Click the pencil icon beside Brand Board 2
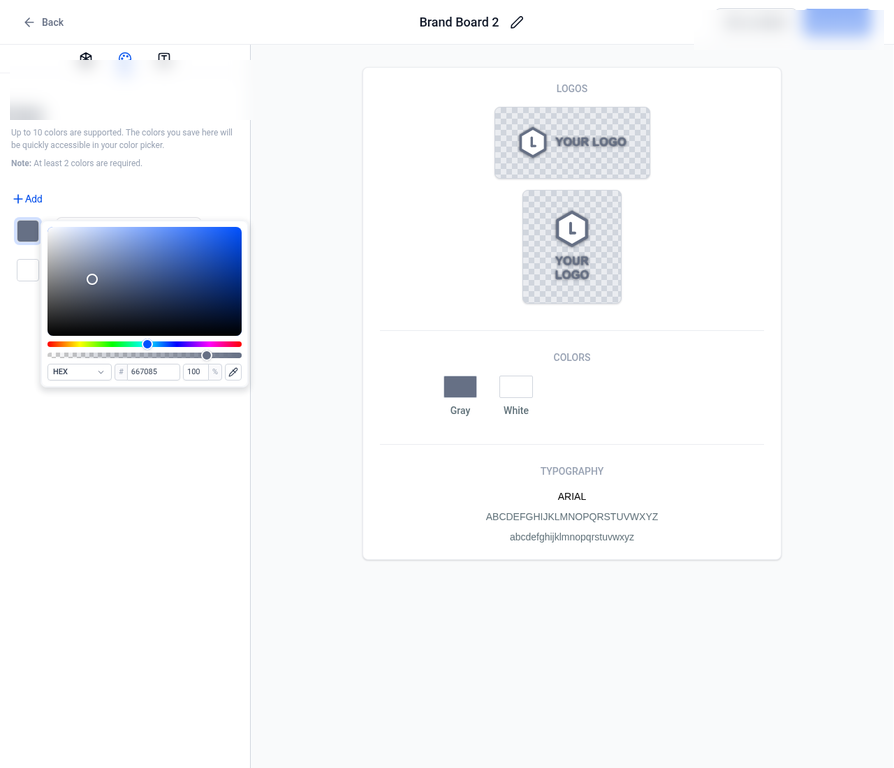 click(517, 22)
